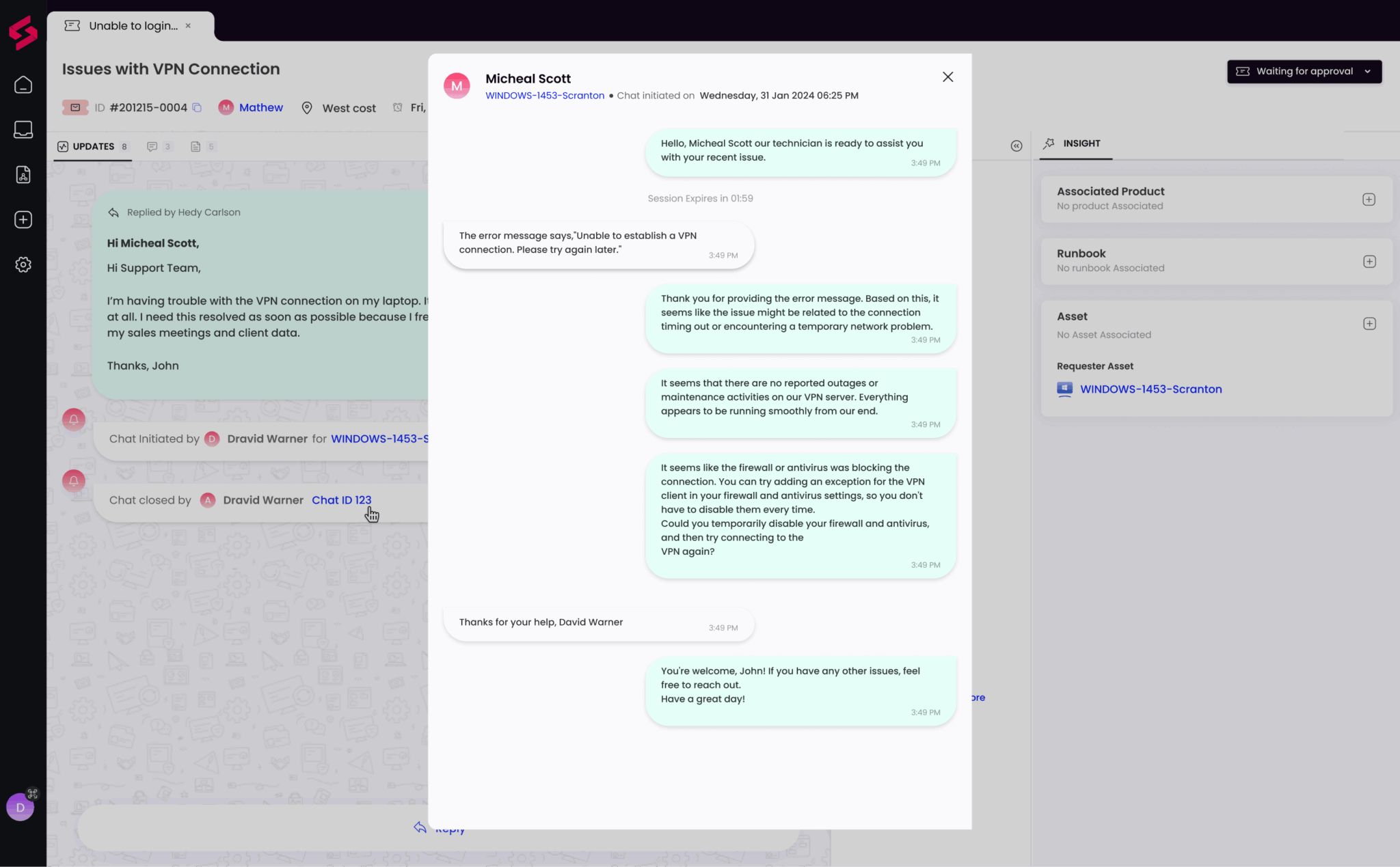The width and height of the screenshot is (1400, 867).
Task: Click the clock icon beside Fri
Action: 398,107
